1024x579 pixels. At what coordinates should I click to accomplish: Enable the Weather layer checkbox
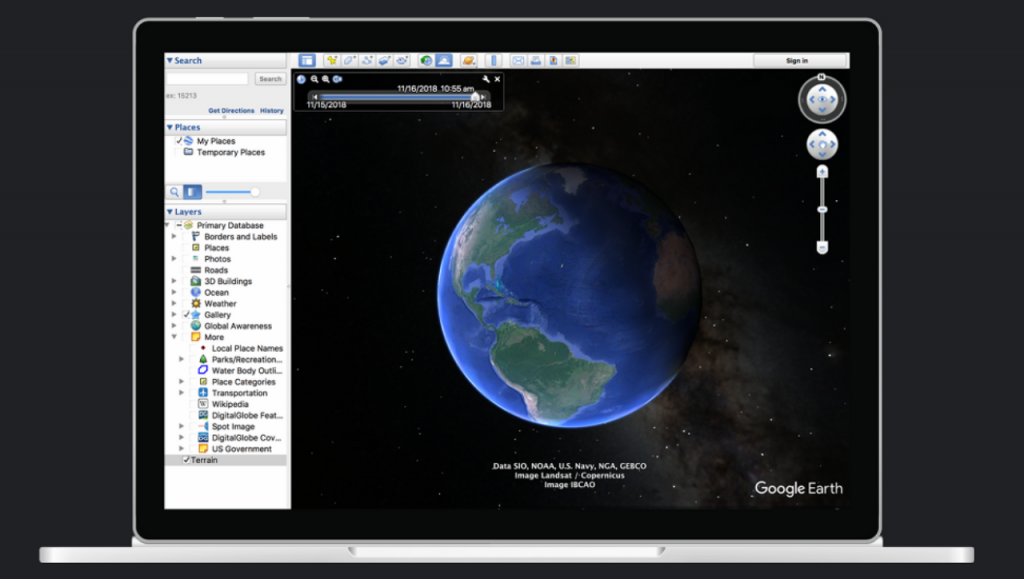point(186,304)
